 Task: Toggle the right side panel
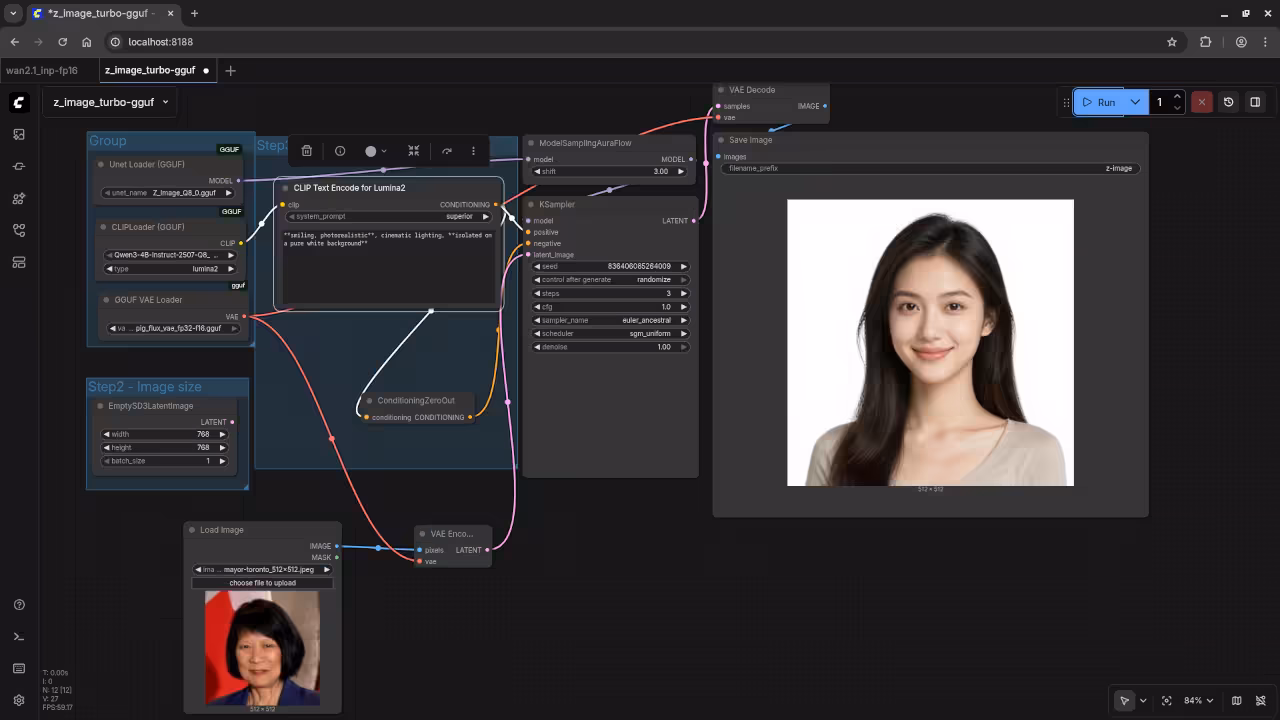click(x=1255, y=102)
